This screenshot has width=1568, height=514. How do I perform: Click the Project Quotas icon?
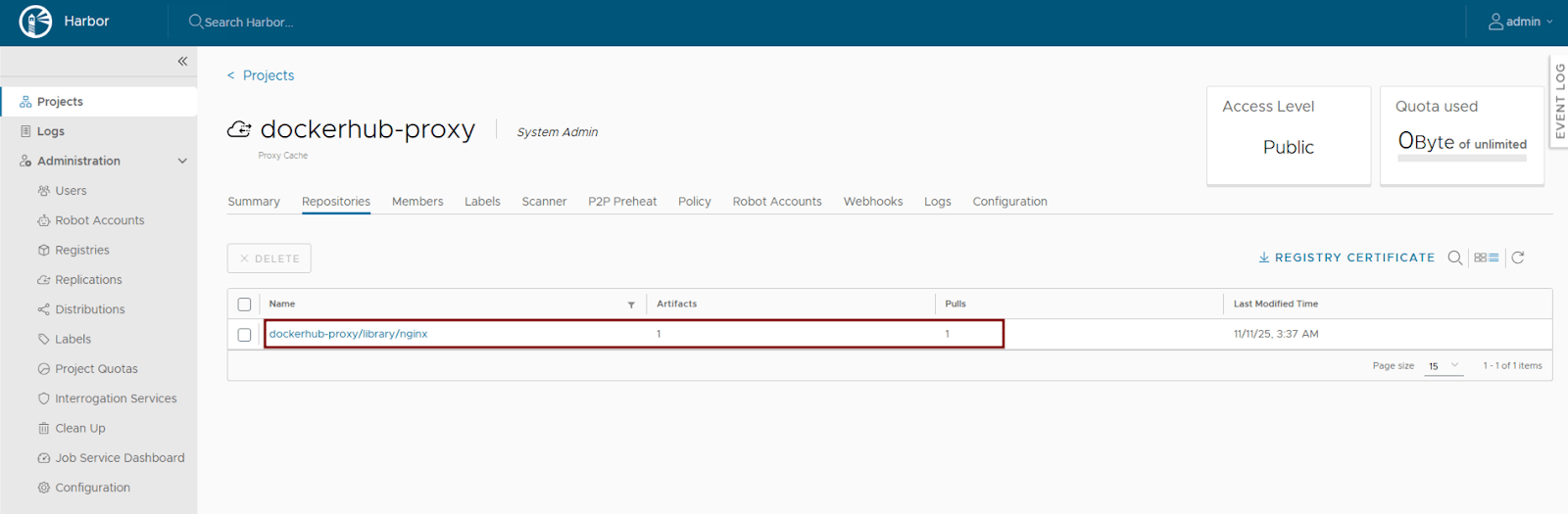pyautogui.click(x=43, y=369)
